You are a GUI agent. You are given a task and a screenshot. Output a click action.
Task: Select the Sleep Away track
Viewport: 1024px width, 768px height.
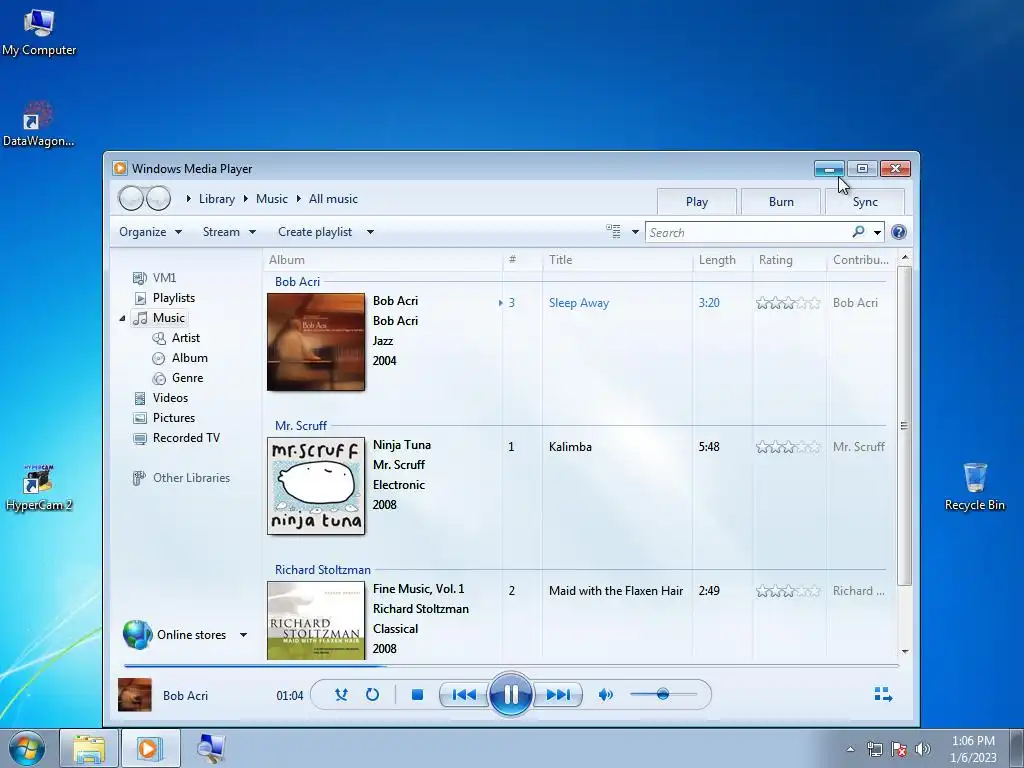point(579,303)
